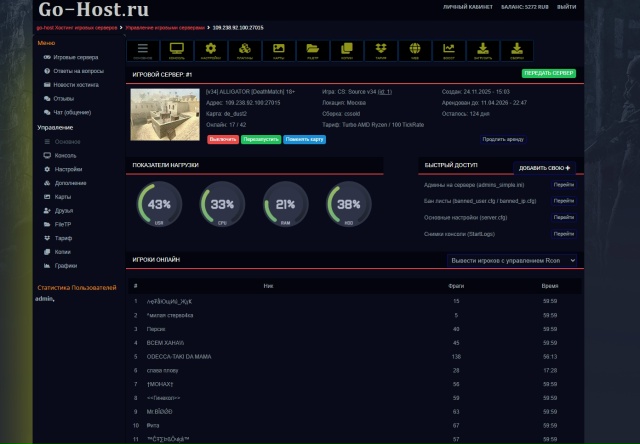Click the green Передать сервер button
Viewport: 640px width, 444px height.
(x=549, y=73)
